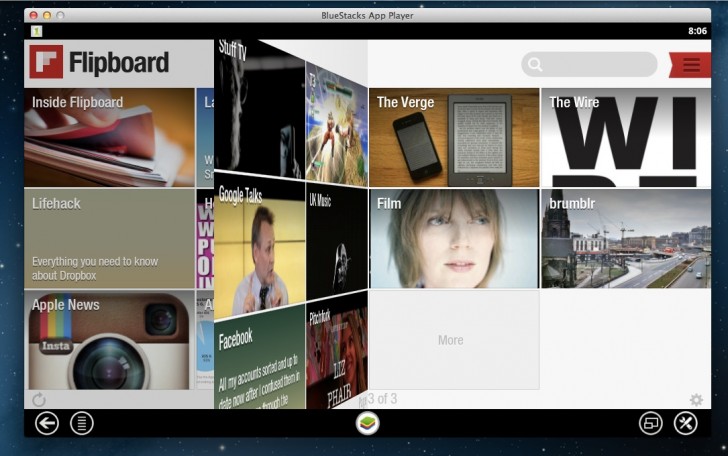This screenshot has width=728, height=456.
Task: Open The Wire tile
Action: (626, 137)
